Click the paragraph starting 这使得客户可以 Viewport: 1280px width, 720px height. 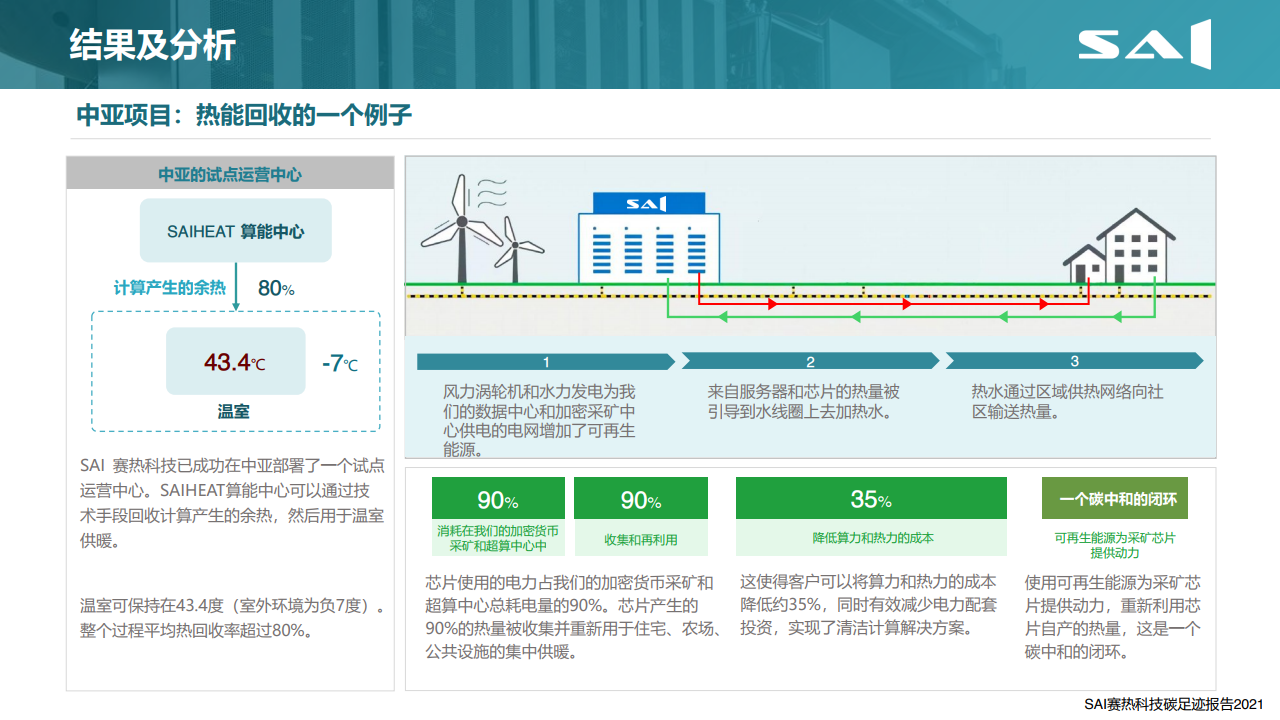pos(868,605)
